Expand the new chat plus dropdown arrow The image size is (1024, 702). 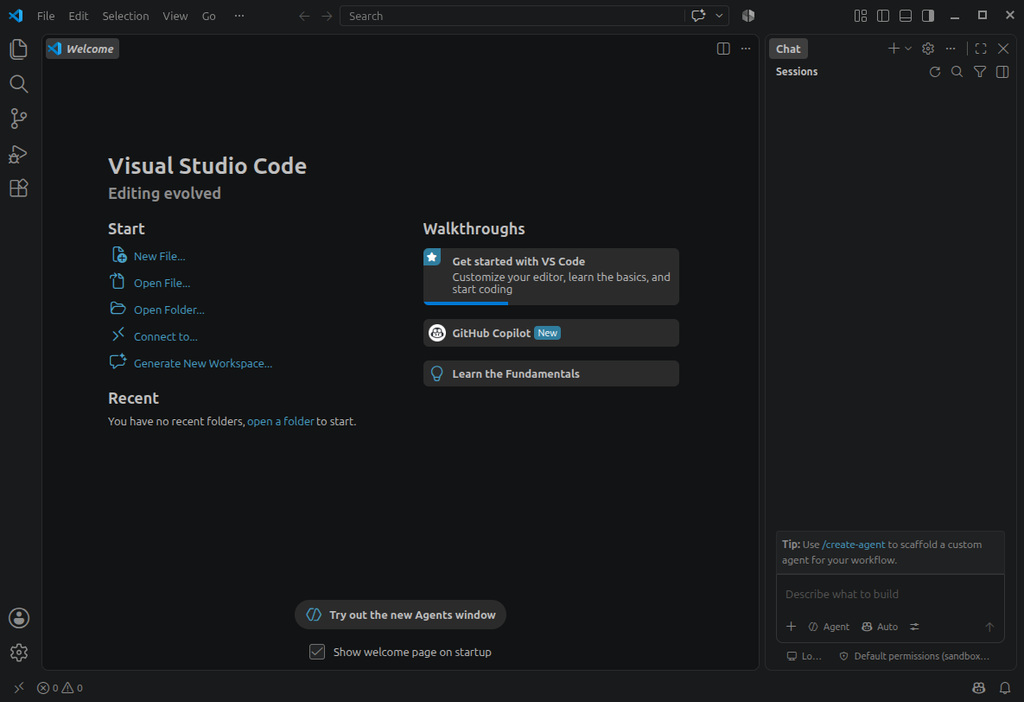click(x=908, y=49)
